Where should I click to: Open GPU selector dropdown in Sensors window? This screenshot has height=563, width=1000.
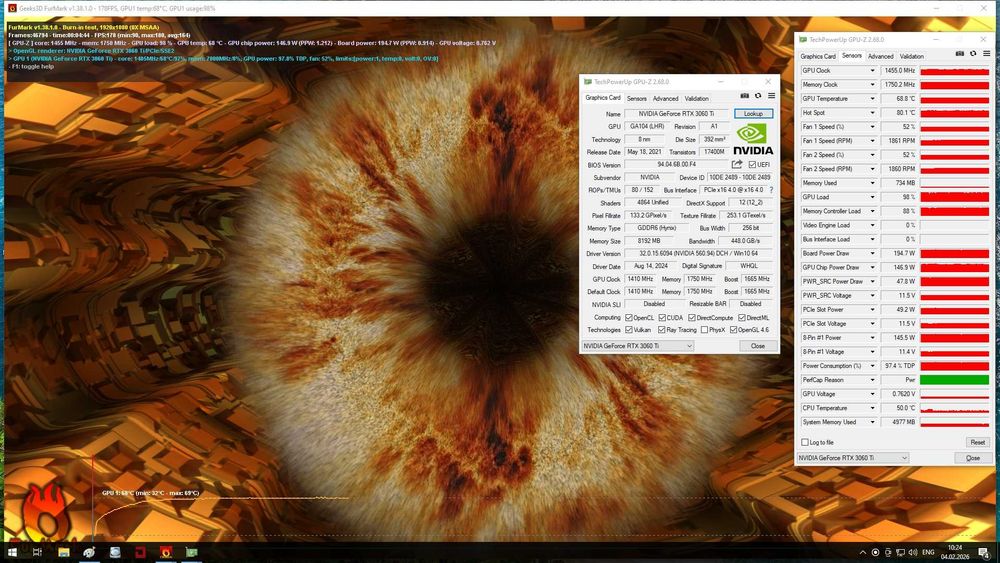click(853, 458)
